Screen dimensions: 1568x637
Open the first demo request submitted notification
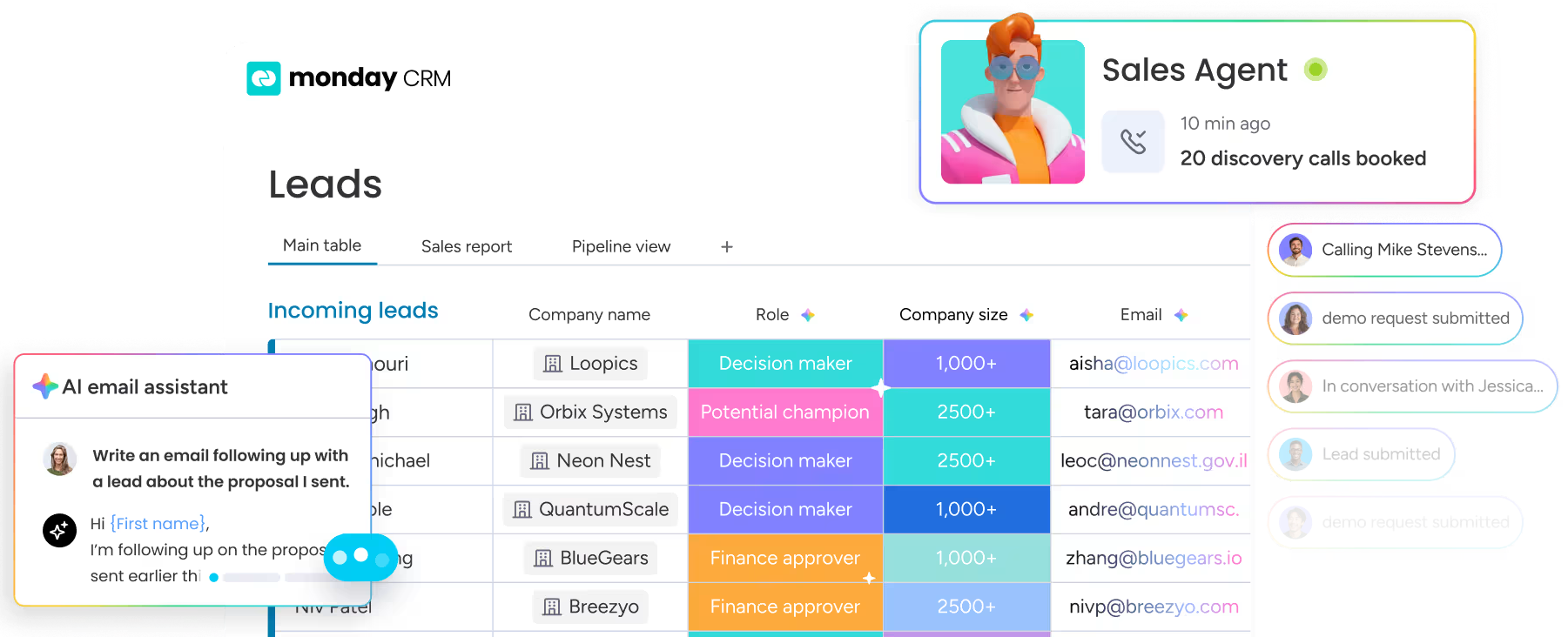click(x=1395, y=318)
